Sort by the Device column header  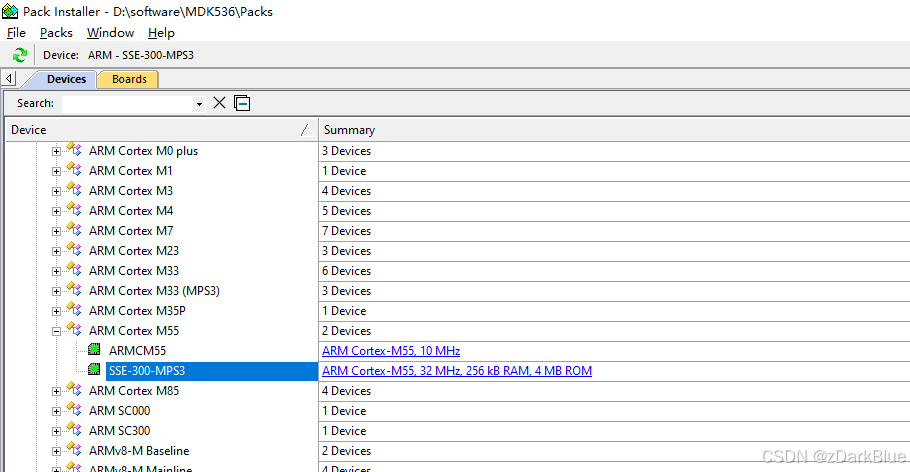click(x=162, y=130)
